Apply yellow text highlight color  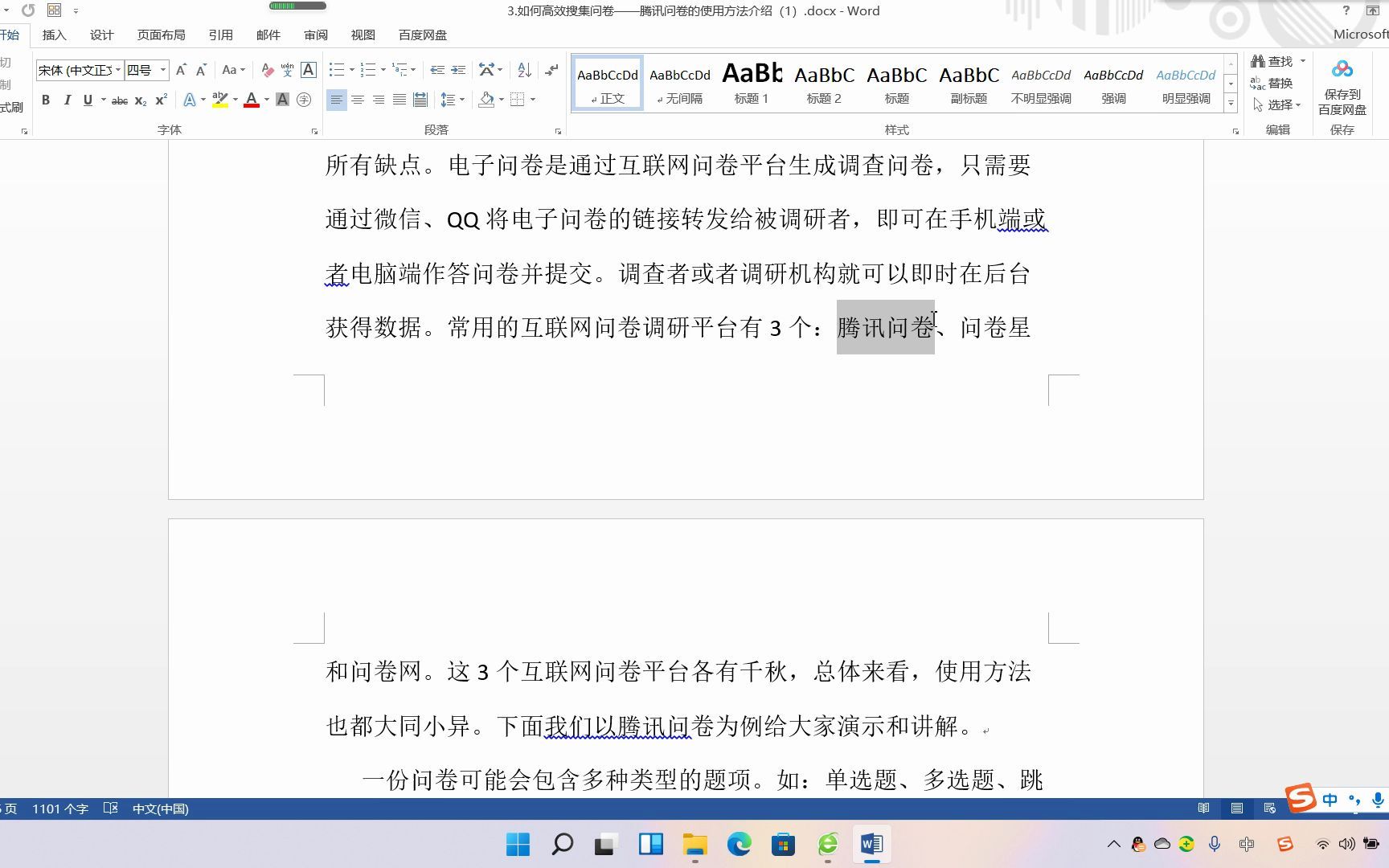click(219, 100)
